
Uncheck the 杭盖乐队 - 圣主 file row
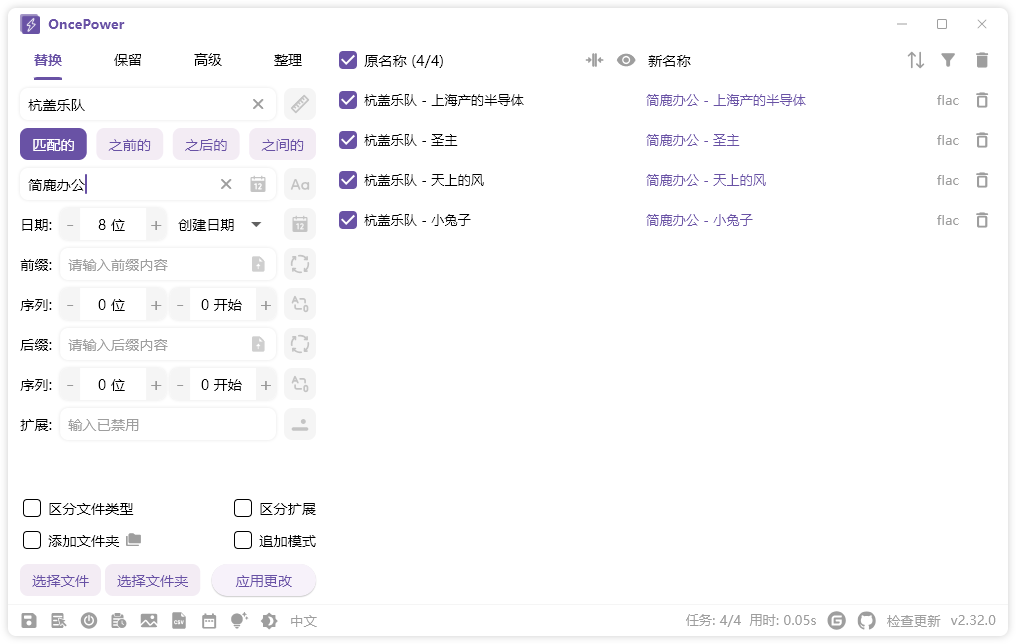tap(348, 140)
